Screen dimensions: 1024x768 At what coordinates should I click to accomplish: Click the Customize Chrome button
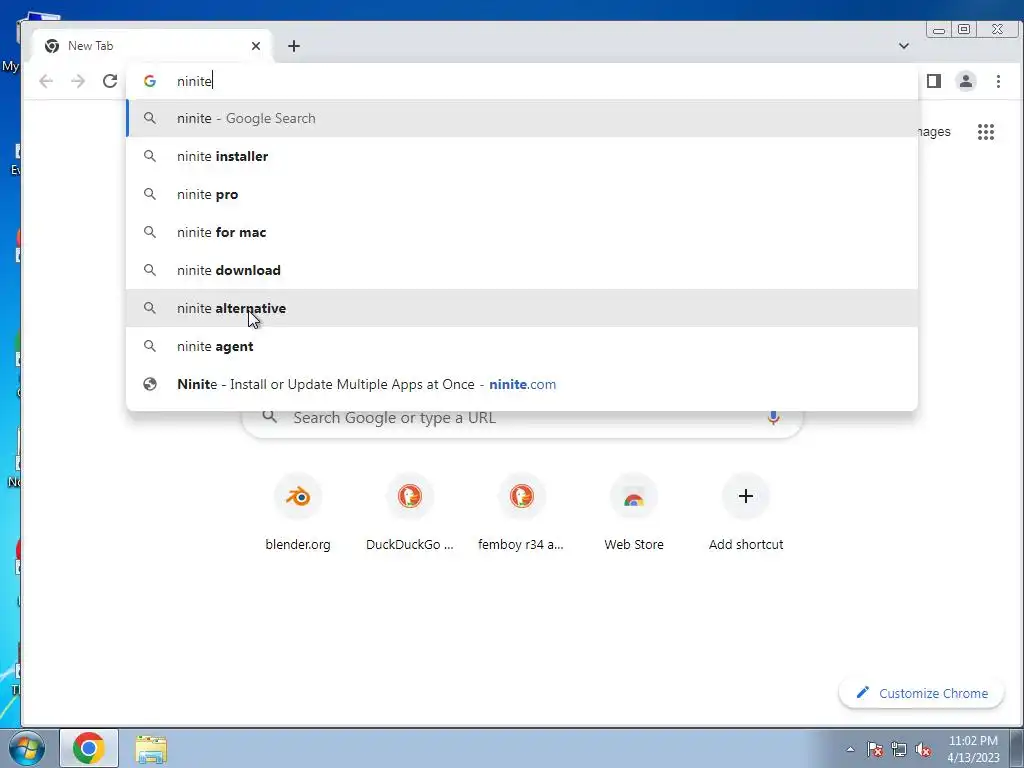(x=921, y=693)
